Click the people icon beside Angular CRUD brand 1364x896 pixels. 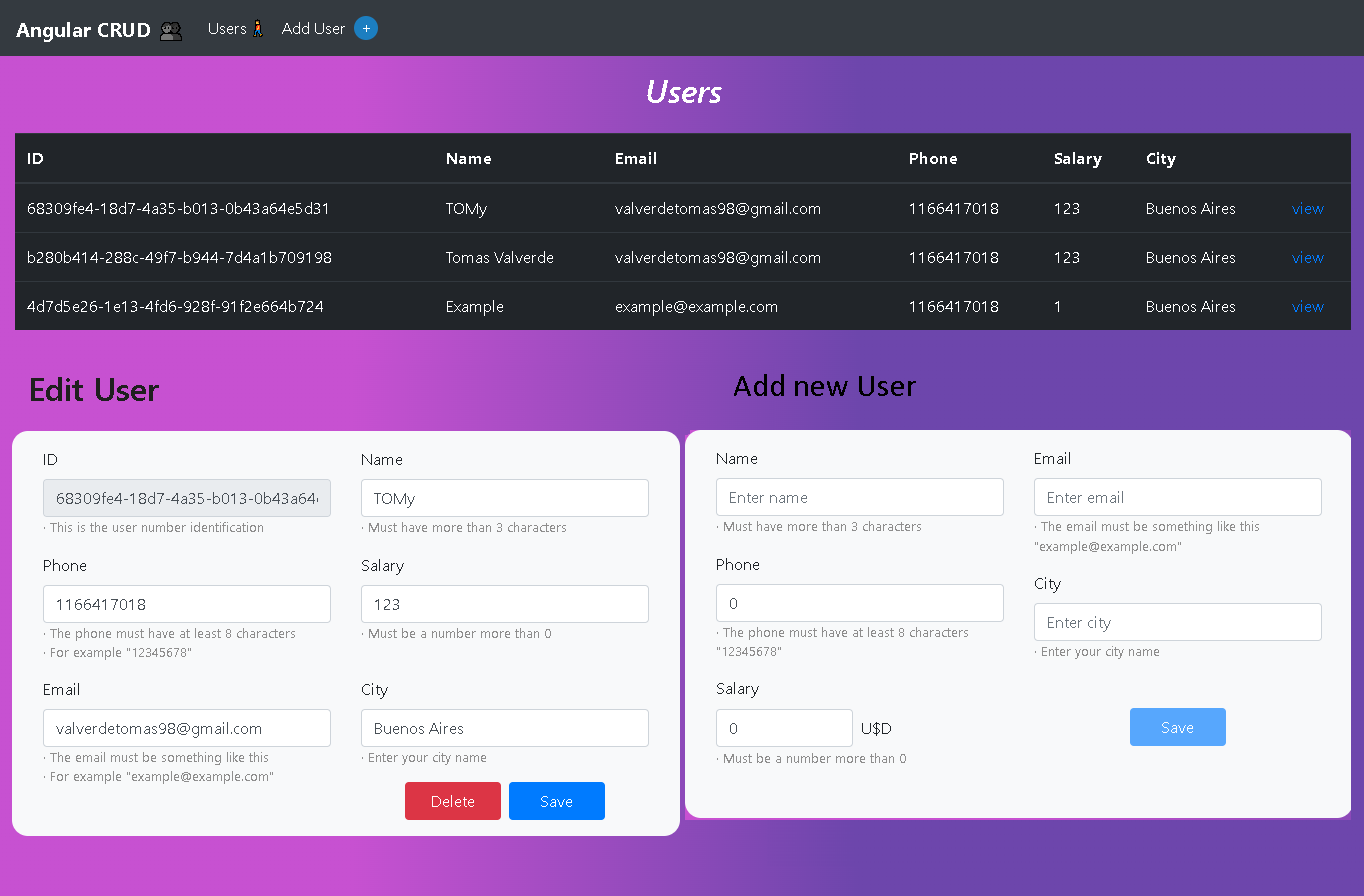[170, 29]
